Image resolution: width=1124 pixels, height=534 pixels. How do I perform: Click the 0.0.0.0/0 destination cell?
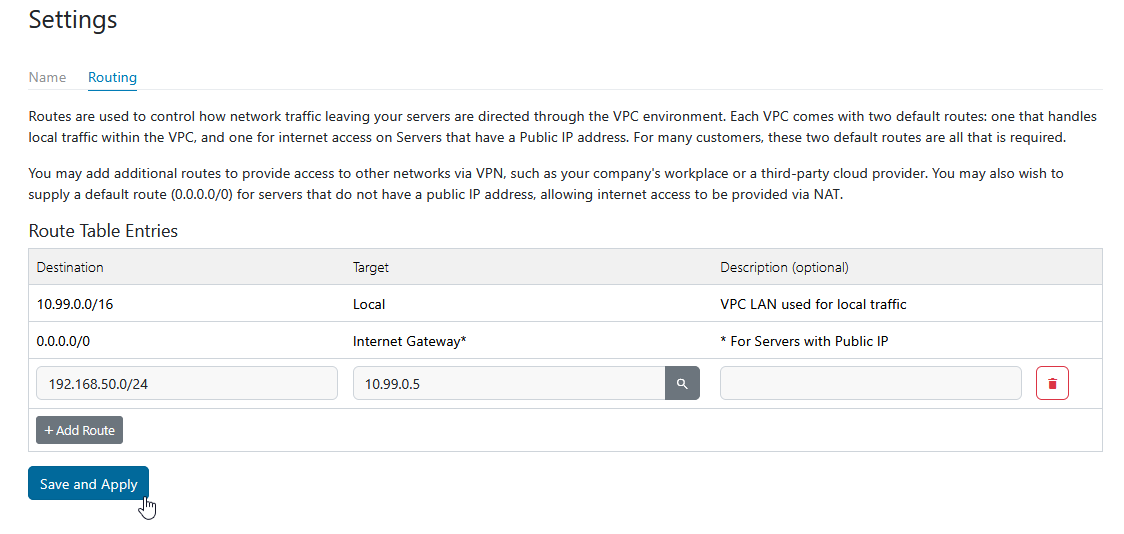[63, 342]
